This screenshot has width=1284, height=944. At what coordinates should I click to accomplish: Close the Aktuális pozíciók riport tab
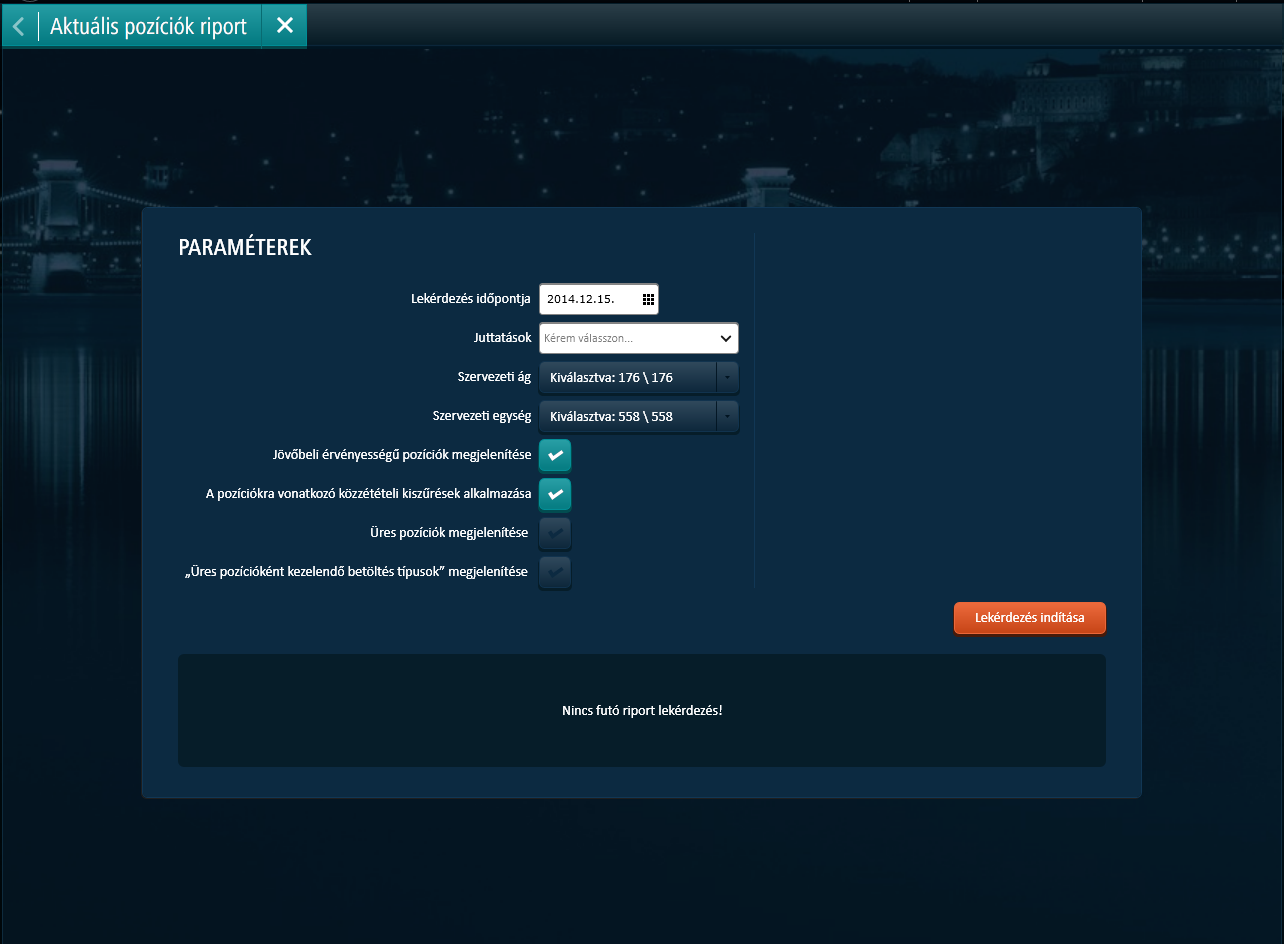point(285,26)
